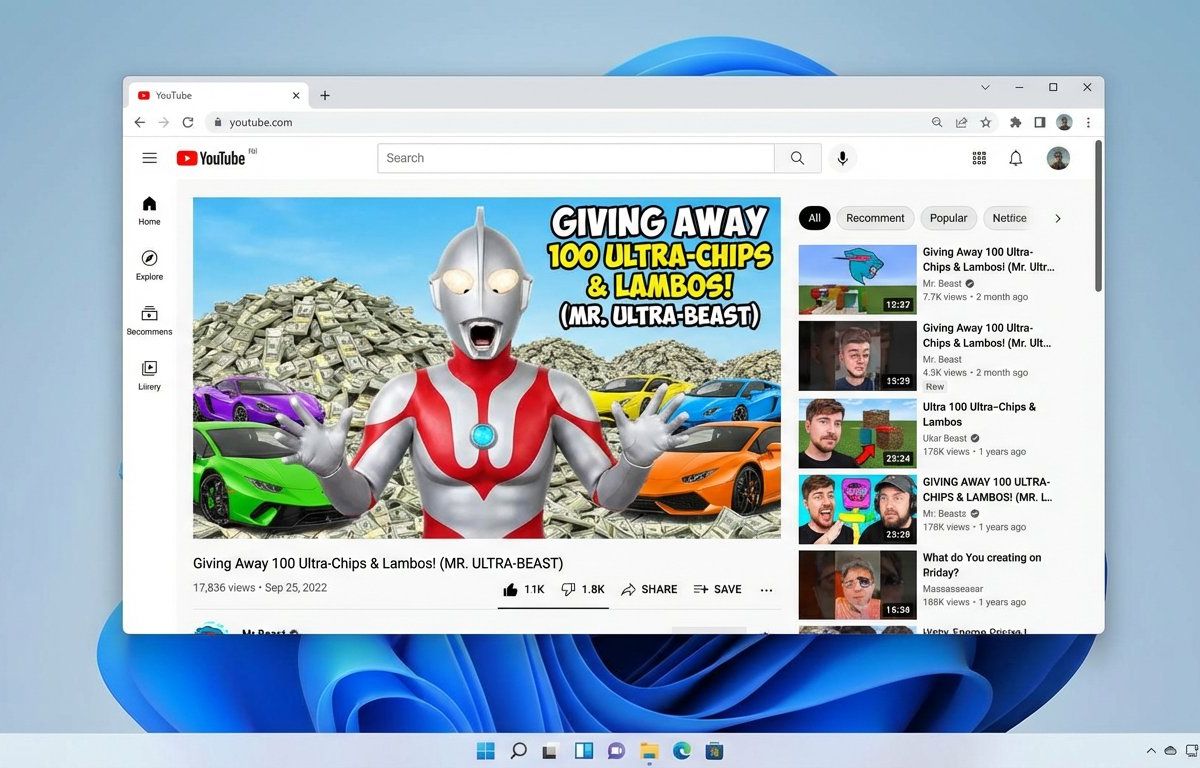Show hidden tray icons chevron
Screen dimensions: 1200x768
(x=1150, y=750)
